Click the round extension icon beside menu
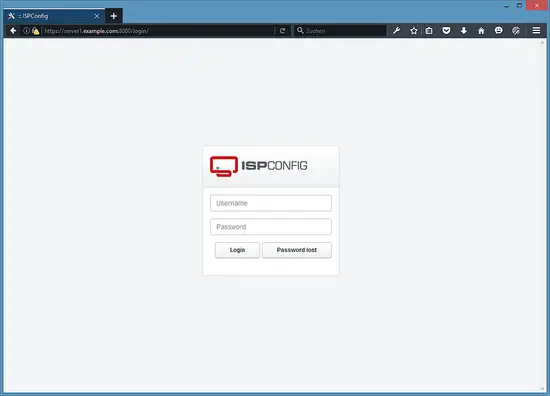Image resolution: width=550 pixels, height=396 pixels. coord(516,31)
